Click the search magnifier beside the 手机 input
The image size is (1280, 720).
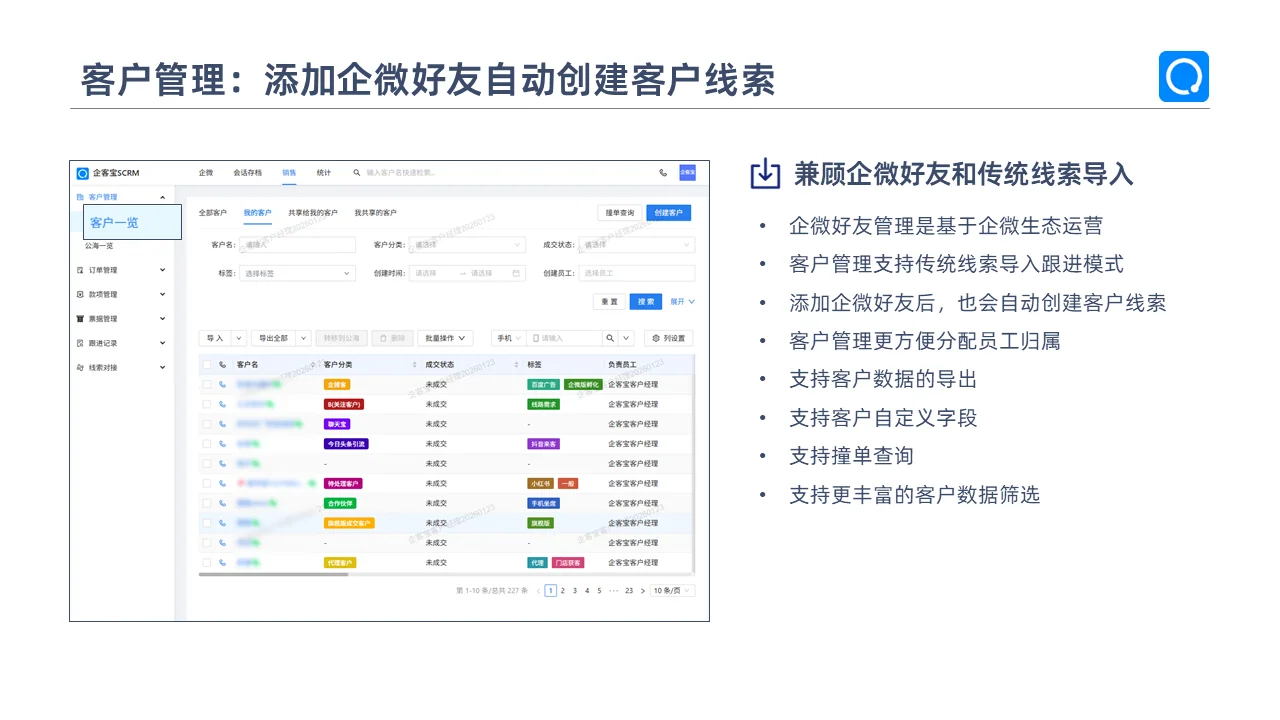click(609, 338)
